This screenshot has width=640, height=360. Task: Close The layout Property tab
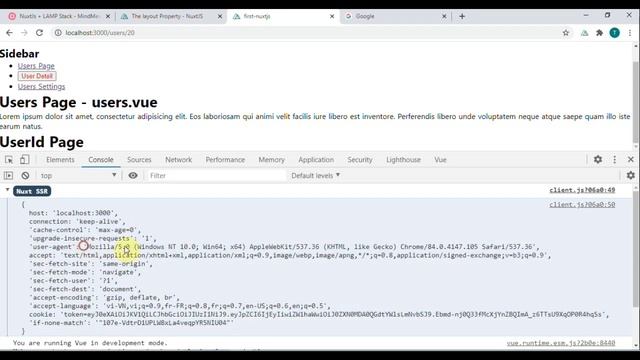(220, 16)
